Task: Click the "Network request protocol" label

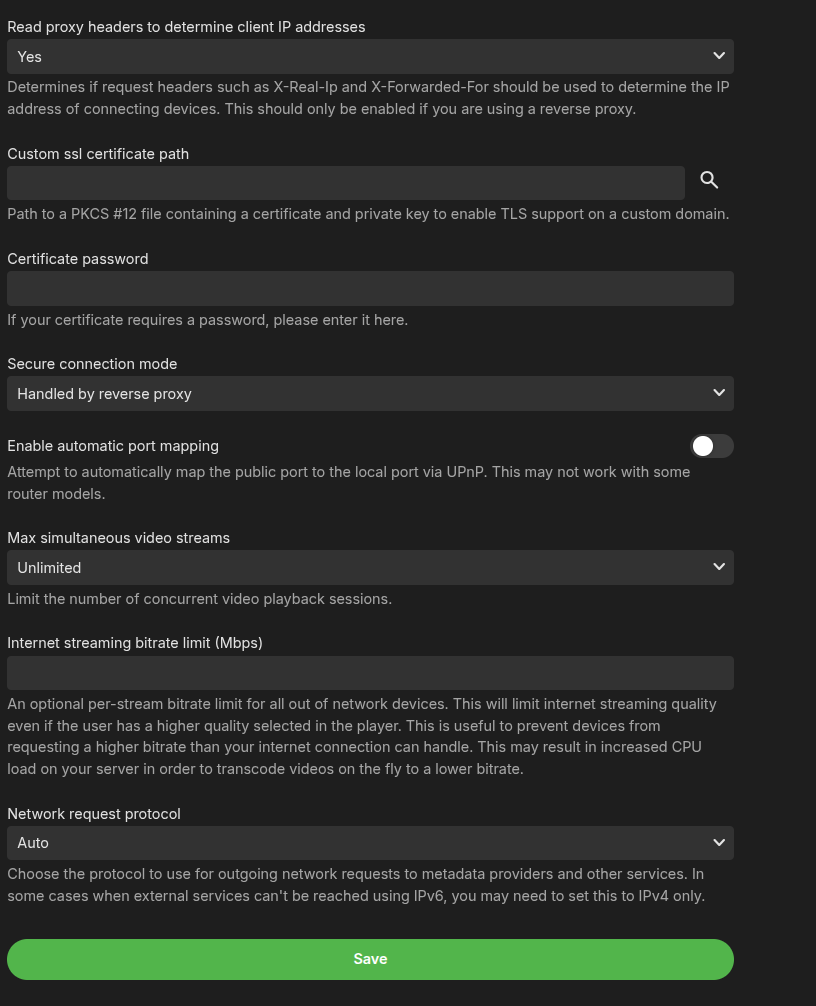Action: pyautogui.click(x=94, y=814)
